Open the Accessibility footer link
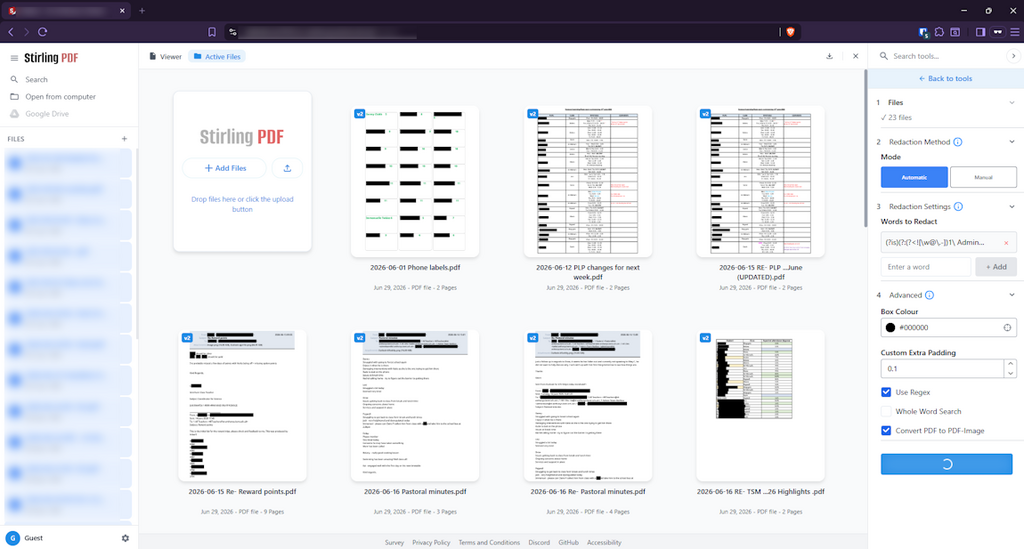The width and height of the screenshot is (1024, 549). [x=604, y=542]
